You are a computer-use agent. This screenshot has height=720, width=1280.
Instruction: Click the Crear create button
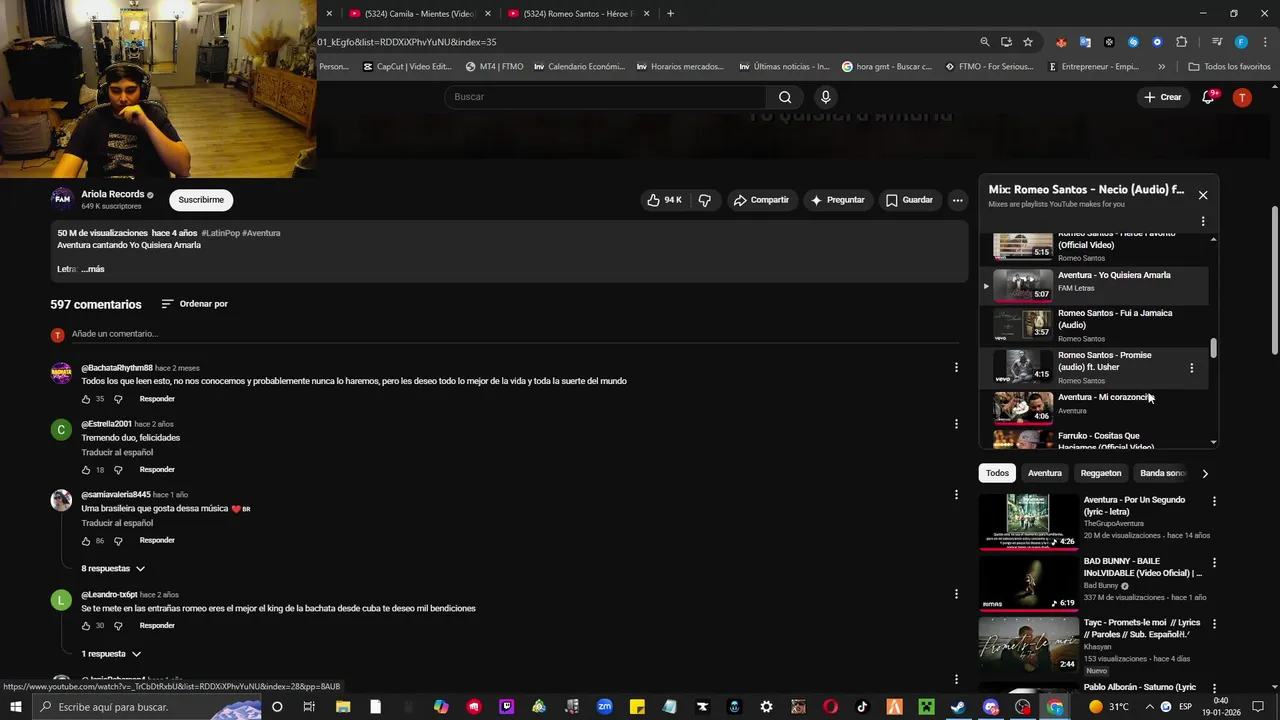[x=1163, y=97]
